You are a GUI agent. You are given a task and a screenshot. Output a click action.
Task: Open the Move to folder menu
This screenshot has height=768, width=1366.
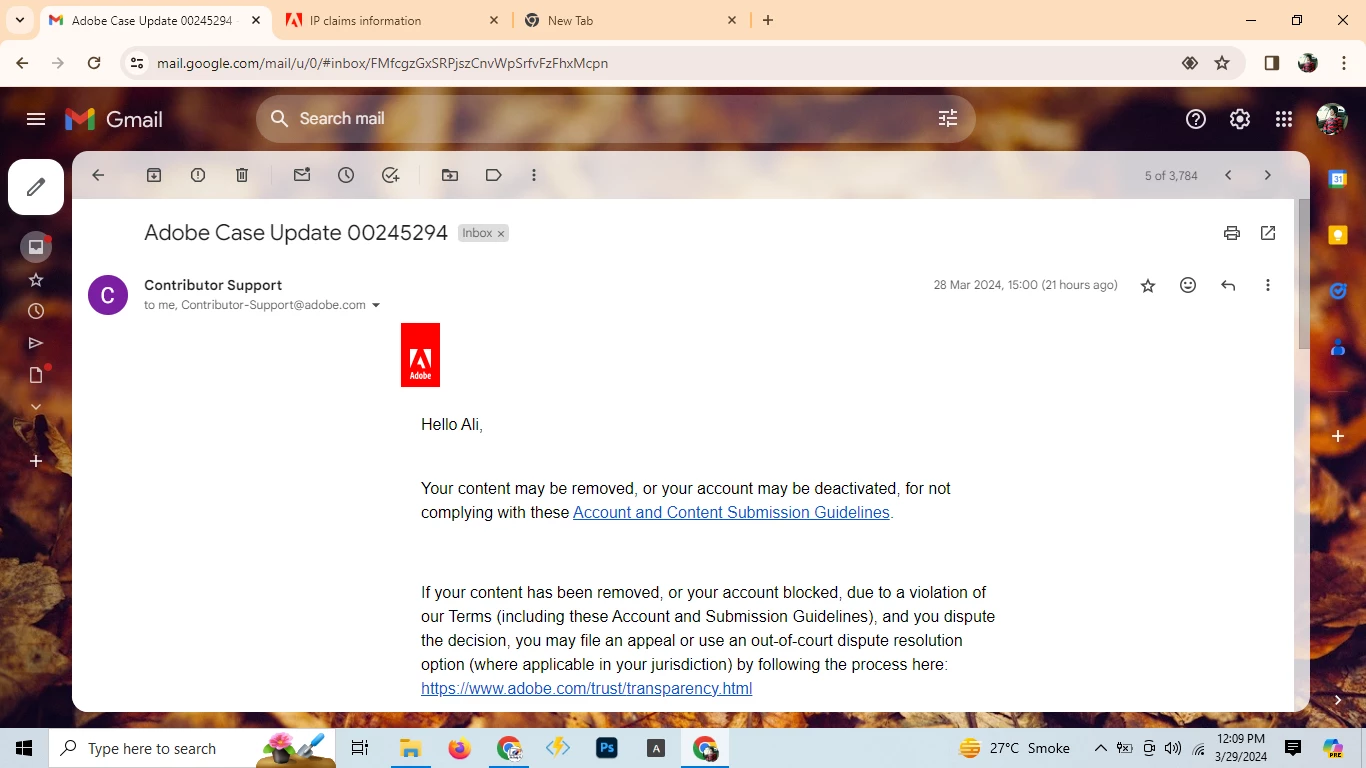[450, 175]
